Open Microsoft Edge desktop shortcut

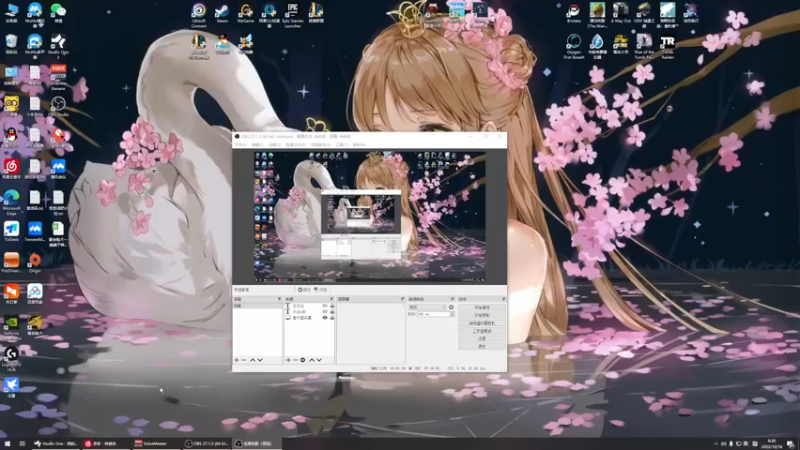coord(11,203)
